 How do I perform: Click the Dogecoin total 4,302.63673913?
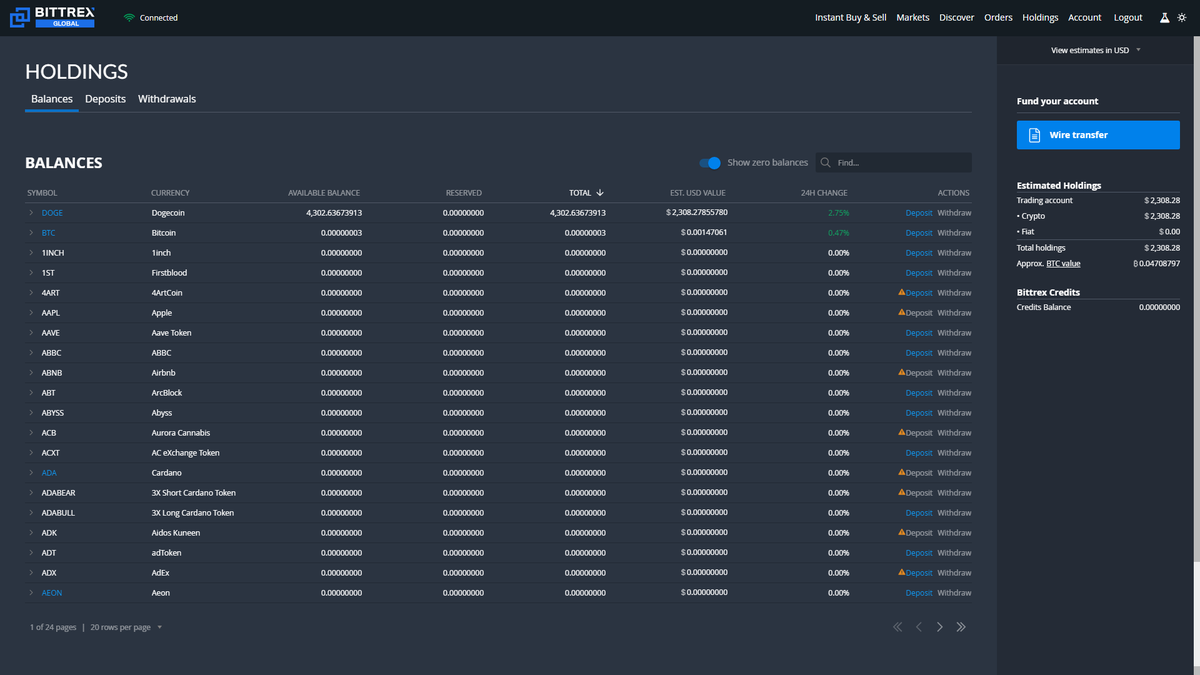[577, 213]
